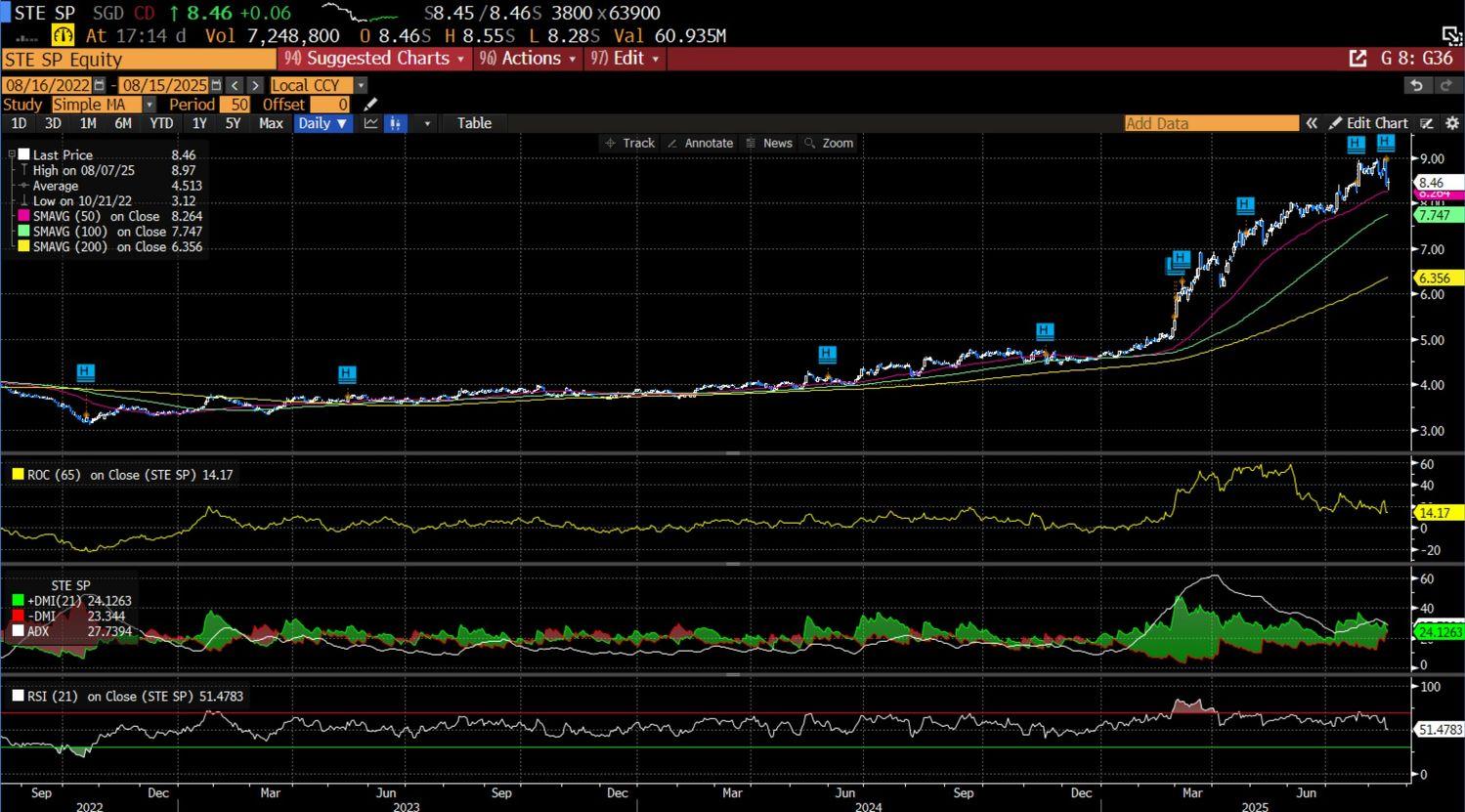
Task: Click the pencil icon beside Offset
Action: click(x=370, y=105)
